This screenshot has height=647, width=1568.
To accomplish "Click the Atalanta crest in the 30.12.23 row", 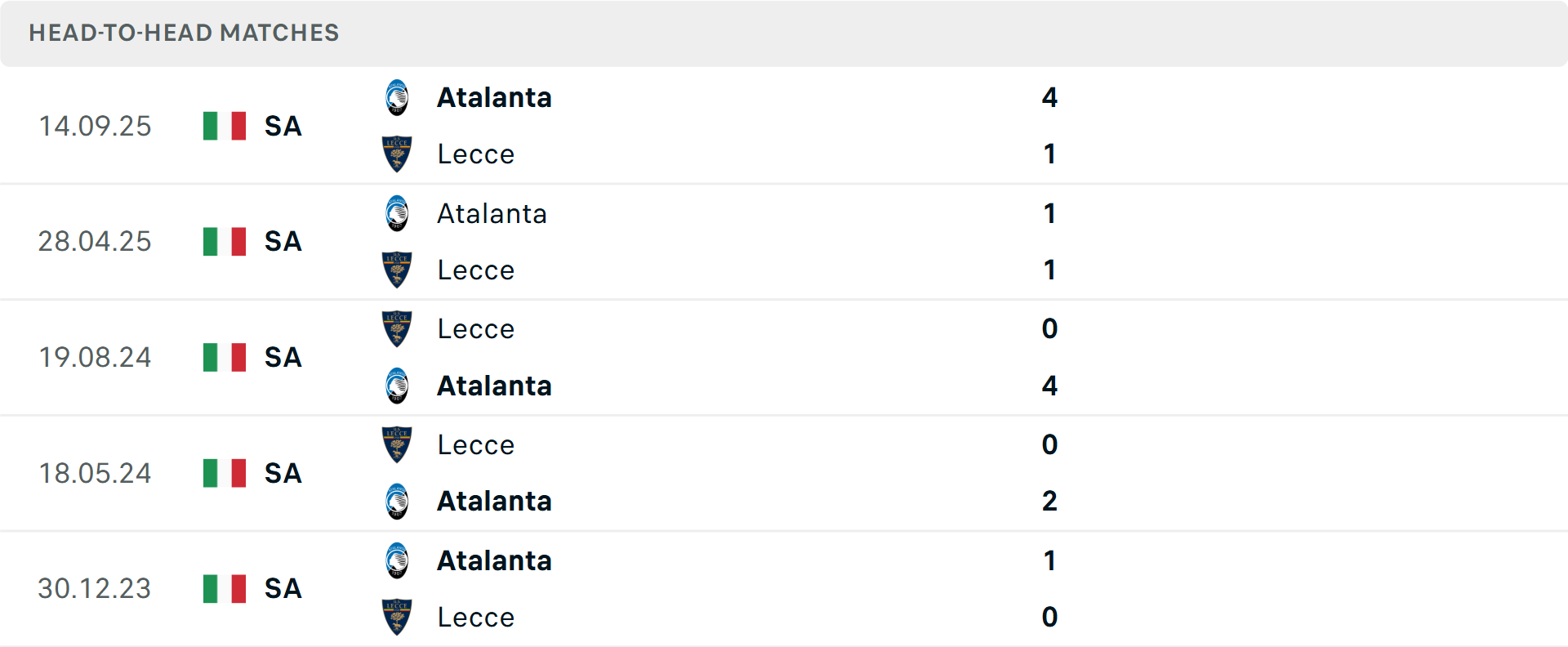I will point(398,560).
